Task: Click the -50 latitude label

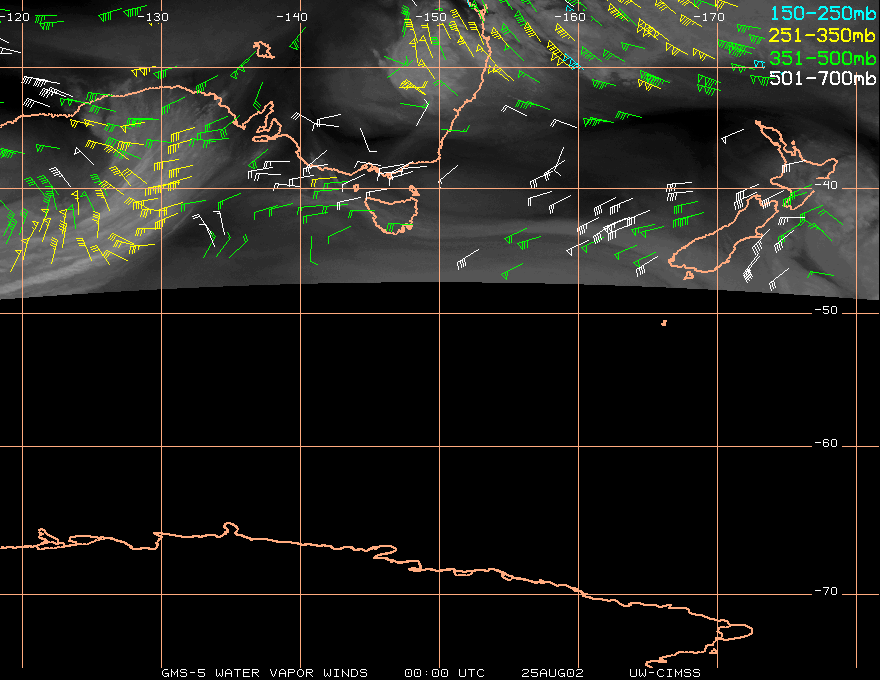Action: pos(826,310)
